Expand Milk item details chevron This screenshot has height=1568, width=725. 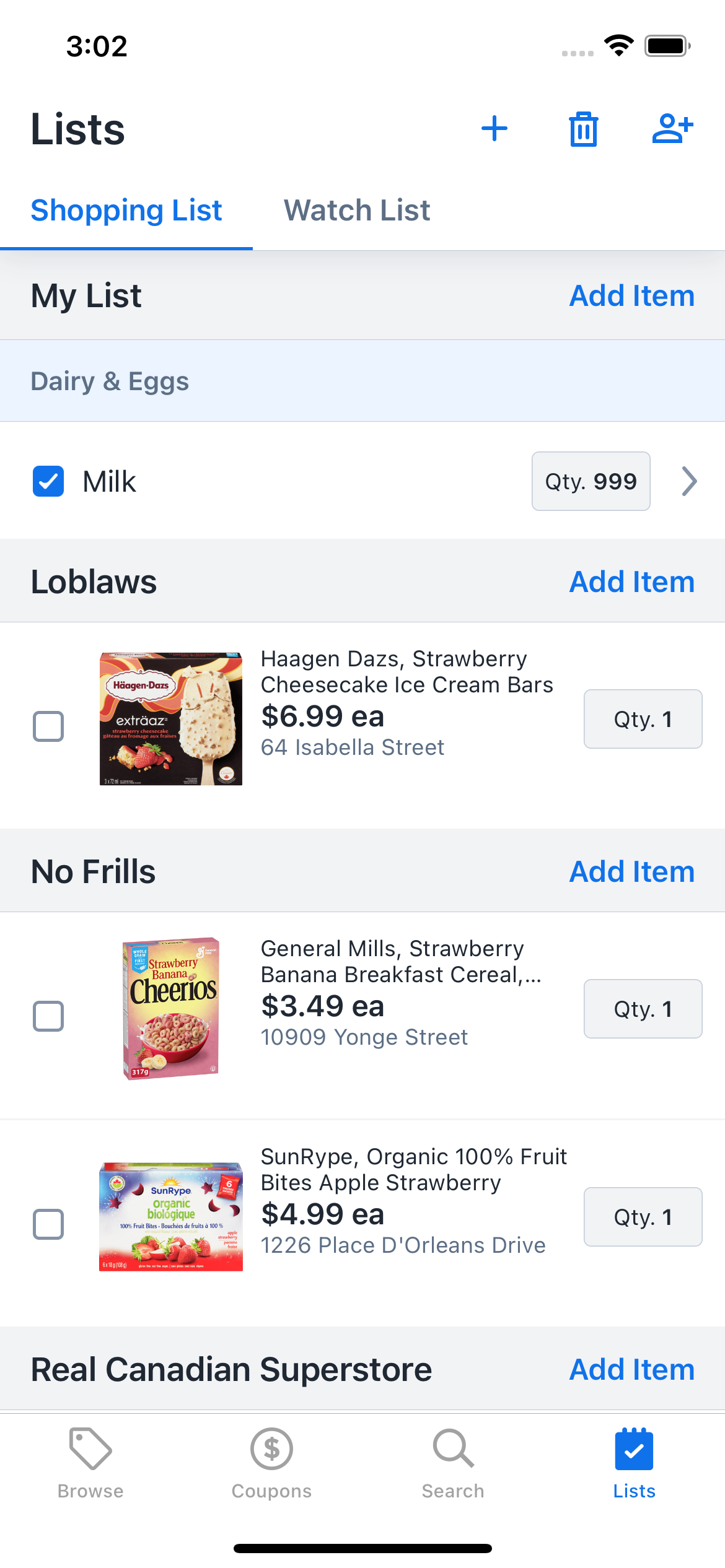point(689,481)
